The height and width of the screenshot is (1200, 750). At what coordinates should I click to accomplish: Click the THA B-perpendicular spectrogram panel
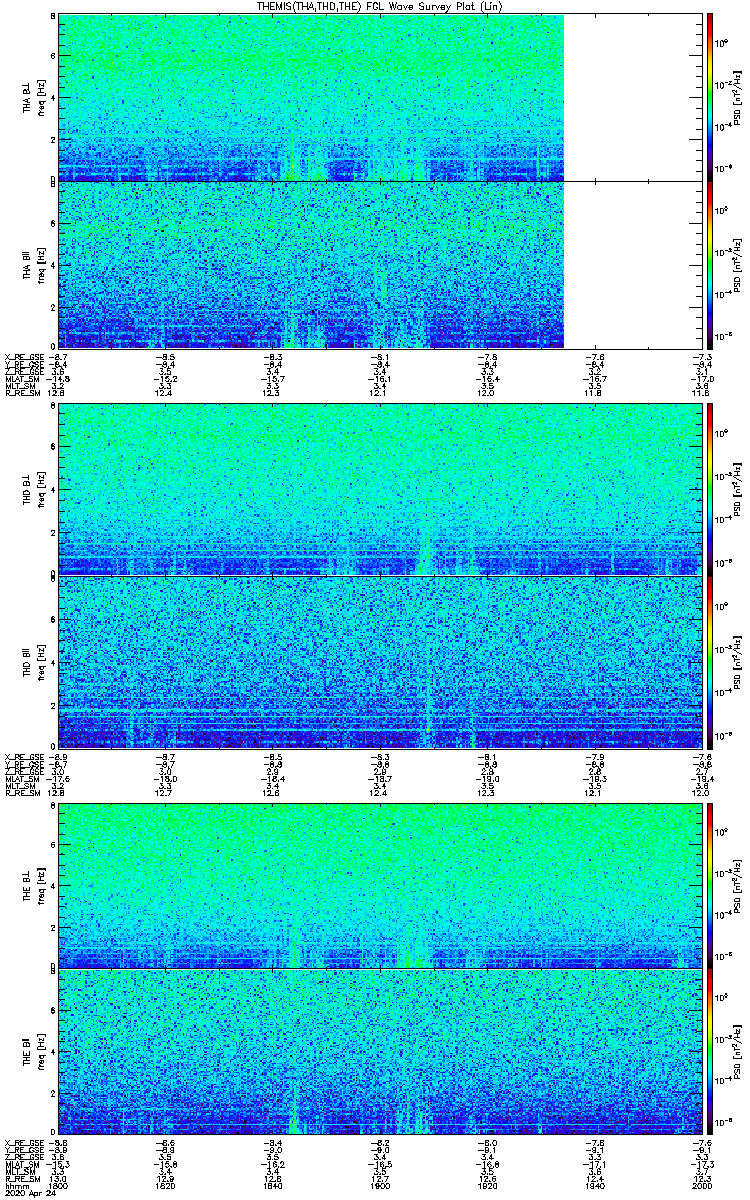(x=380, y=97)
